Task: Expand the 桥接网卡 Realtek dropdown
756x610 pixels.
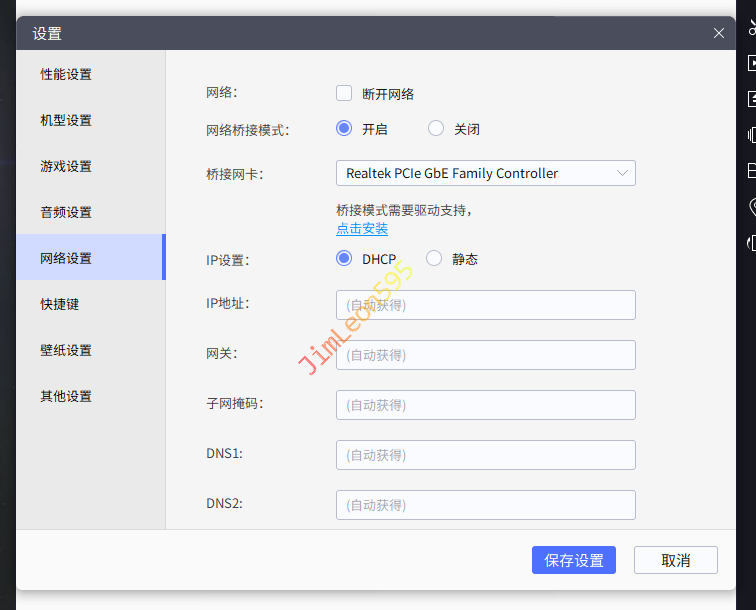Action: click(x=485, y=173)
